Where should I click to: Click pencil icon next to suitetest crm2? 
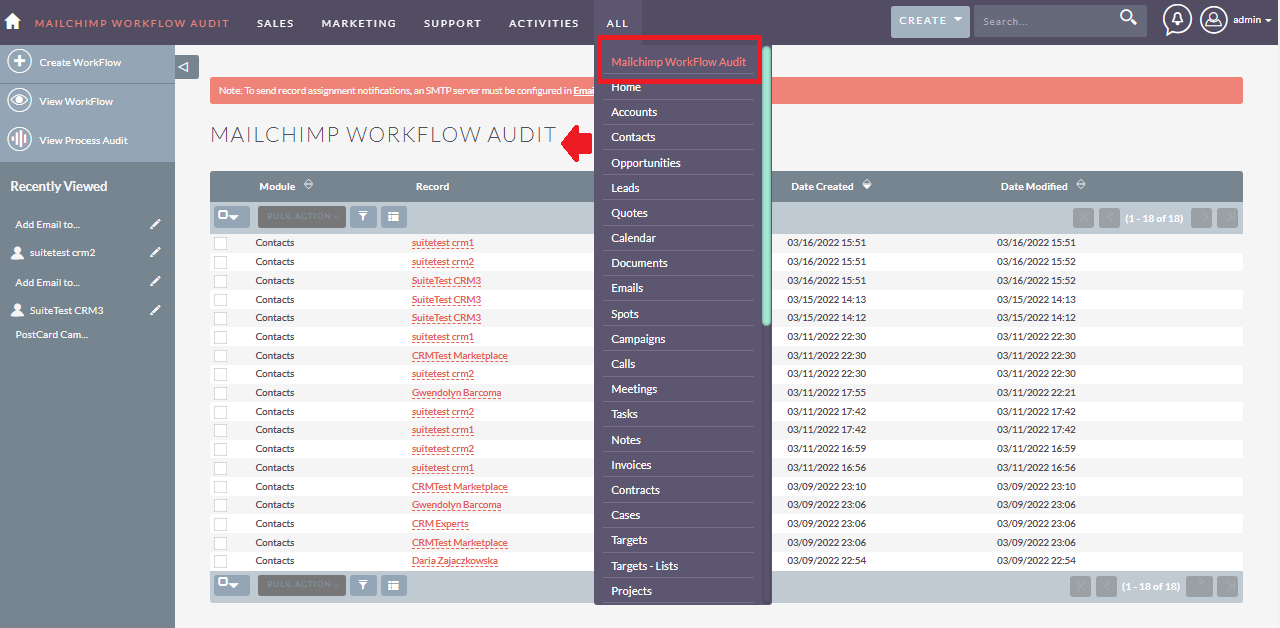click(155, 252)
